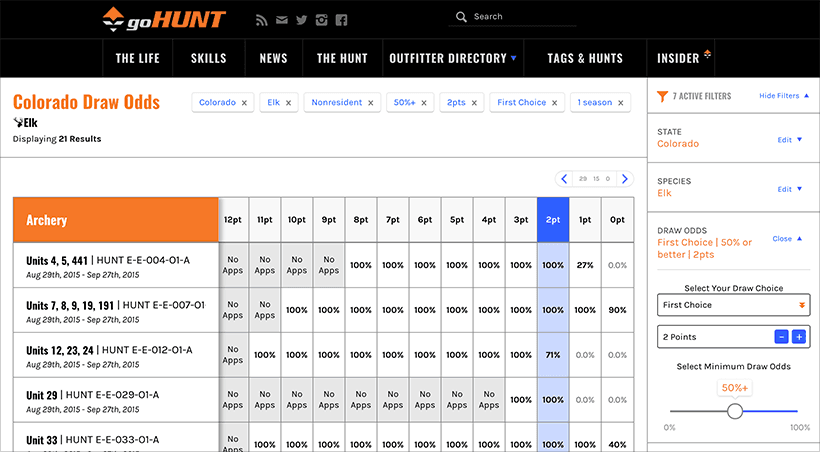Select the 0pt column header
The height and width of the screenshot is (452, 820).
[618, 220]
